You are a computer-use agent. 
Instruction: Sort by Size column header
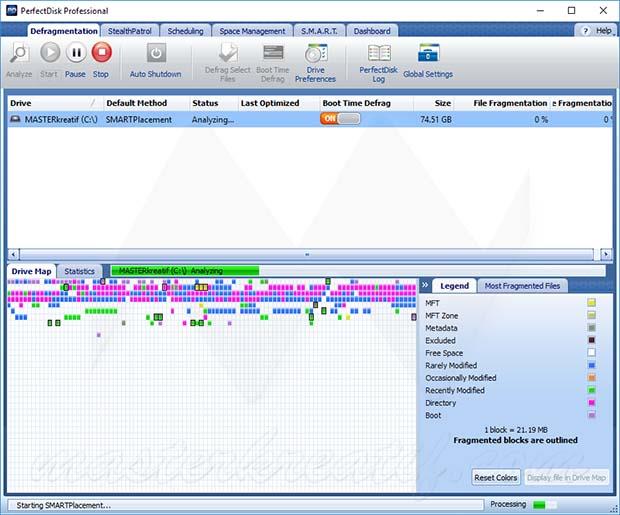(x=434, y=103)
